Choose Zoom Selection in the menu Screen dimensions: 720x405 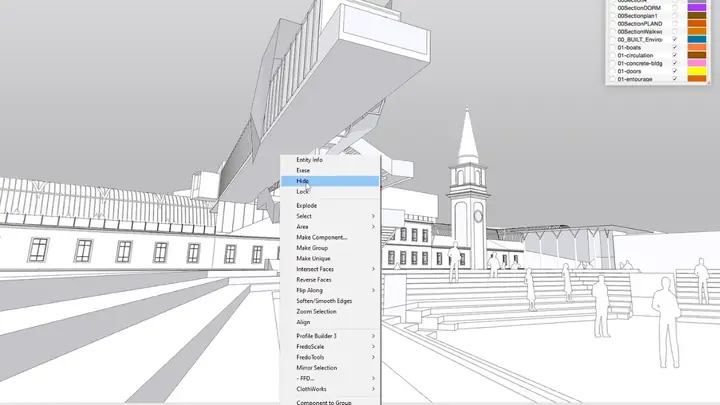330,311
